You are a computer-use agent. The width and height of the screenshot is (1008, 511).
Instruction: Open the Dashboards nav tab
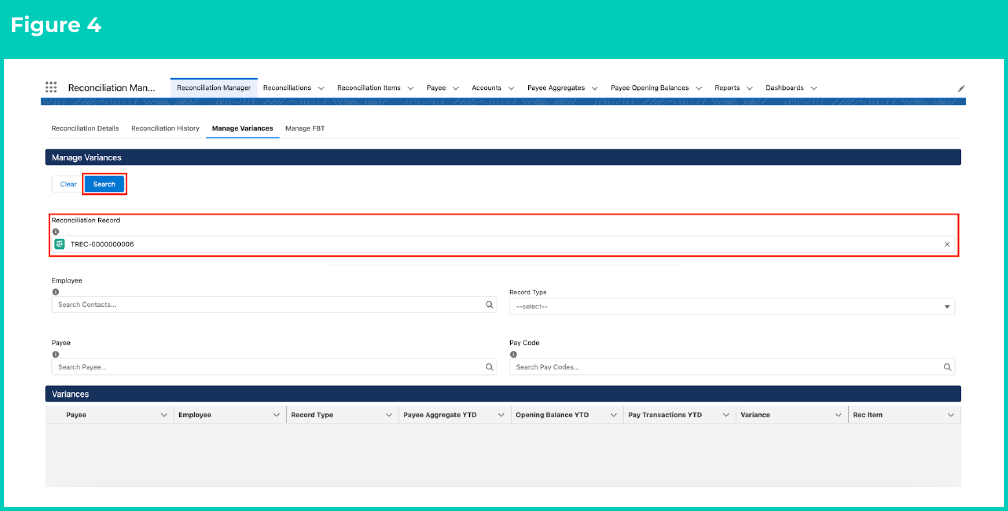(x=784, y=88)
